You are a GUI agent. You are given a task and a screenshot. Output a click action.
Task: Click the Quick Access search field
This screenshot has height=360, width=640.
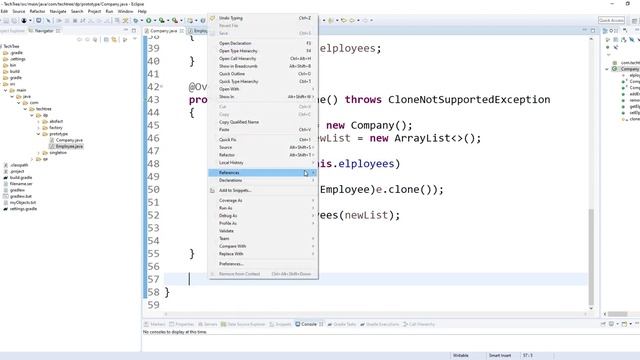(611, 20)
